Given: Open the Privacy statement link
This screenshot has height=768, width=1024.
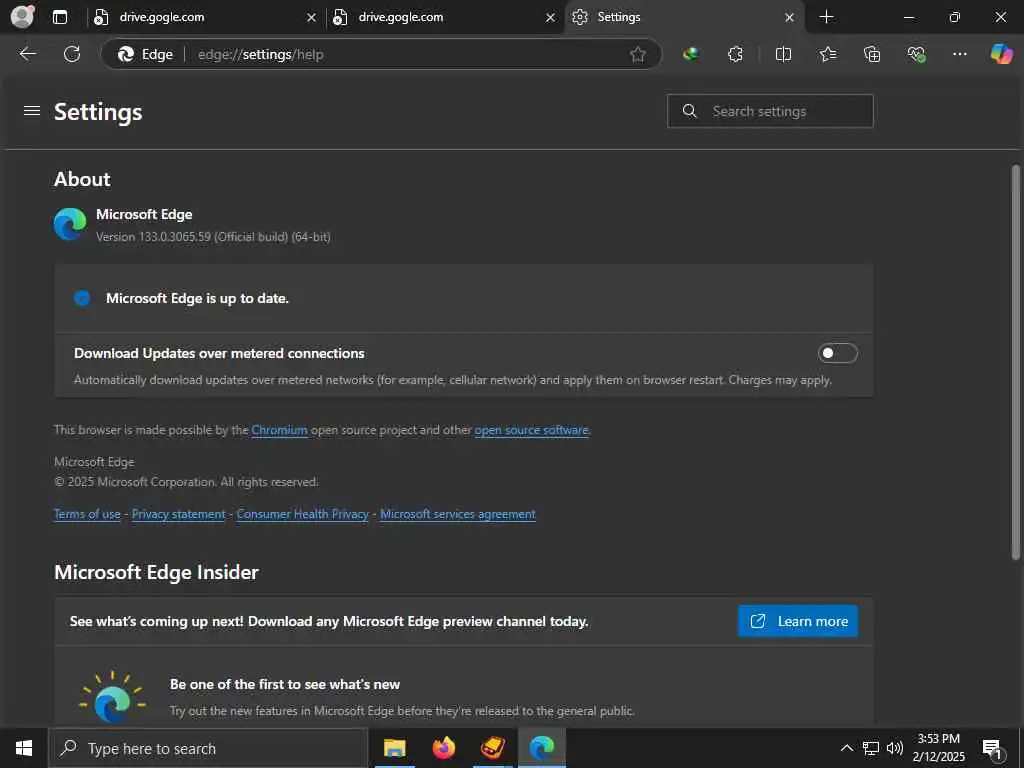Looking at the screenshot, I should (x=178, y=514).
